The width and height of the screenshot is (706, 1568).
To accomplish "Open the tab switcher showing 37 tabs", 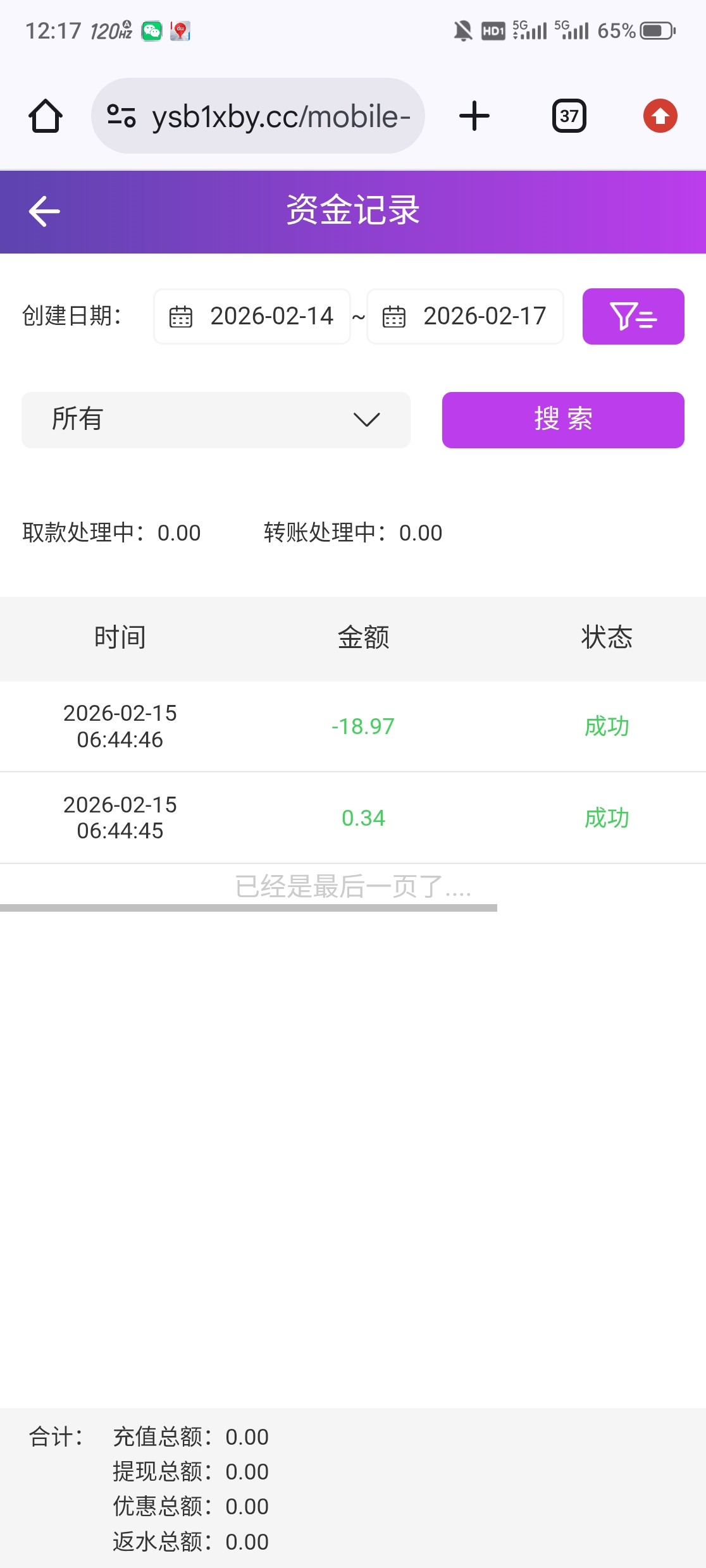I will pos(569,116).
